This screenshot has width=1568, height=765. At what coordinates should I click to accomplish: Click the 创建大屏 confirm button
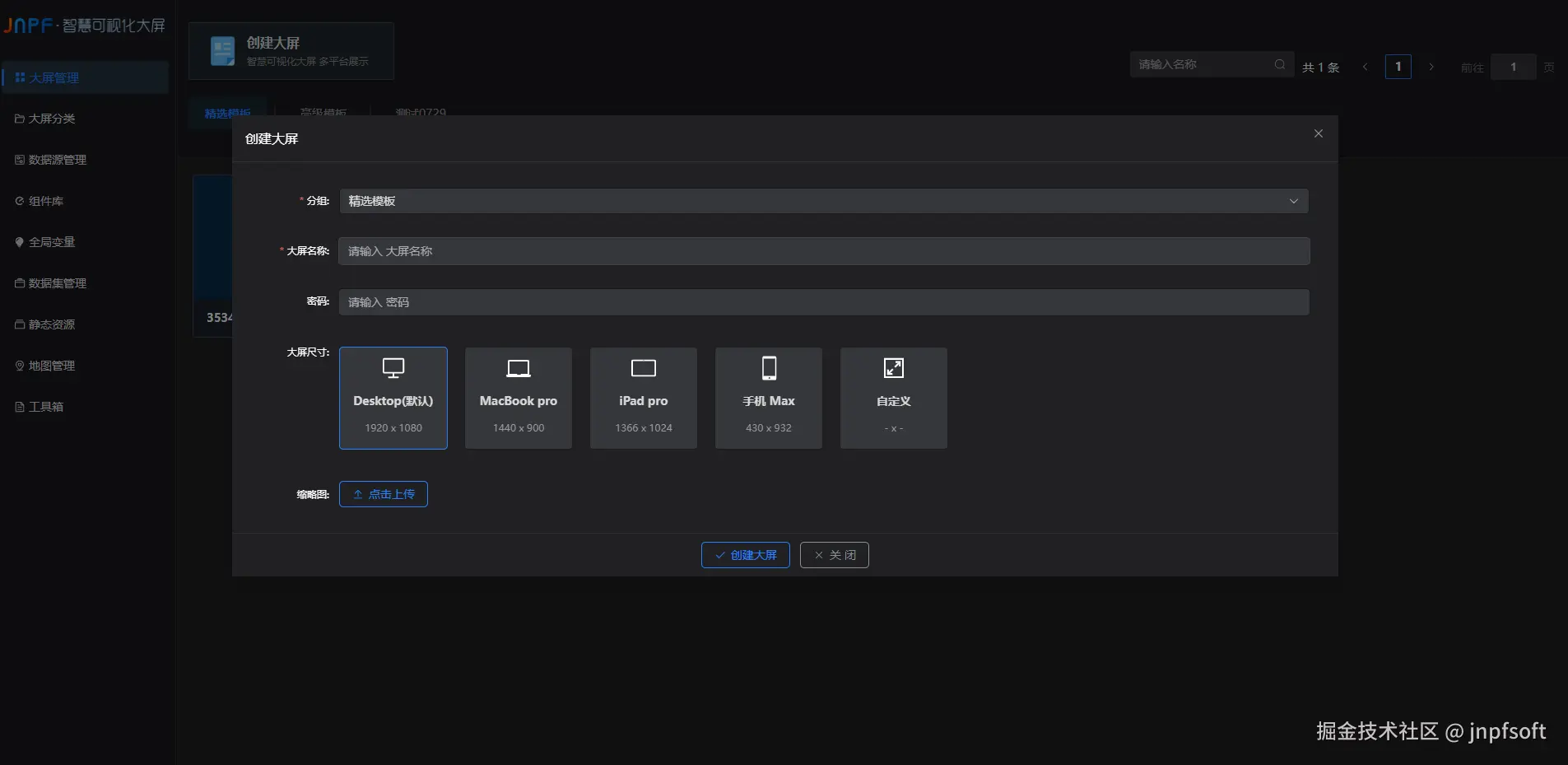point(746,555)
